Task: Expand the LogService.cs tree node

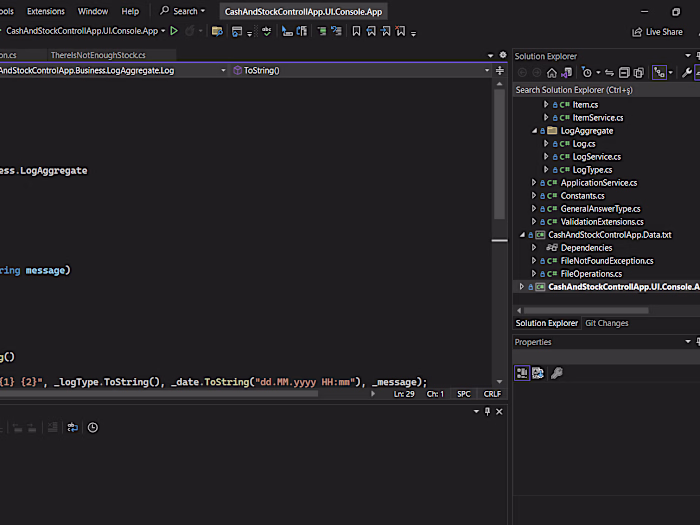Action: [546, 157]
